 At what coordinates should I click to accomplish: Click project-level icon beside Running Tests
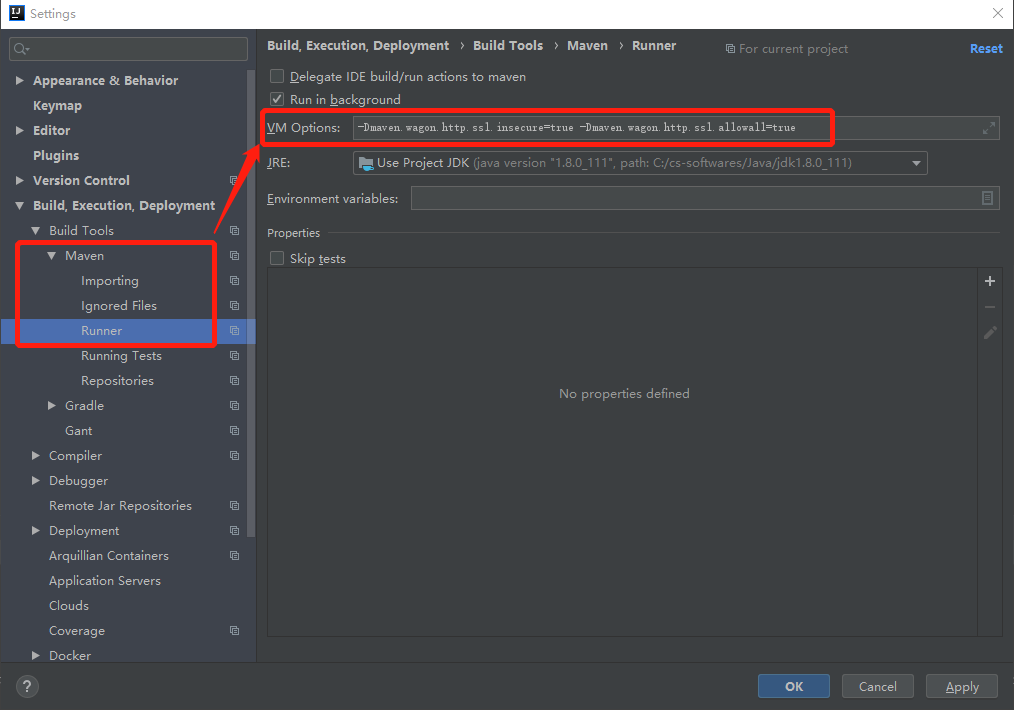pyautogui.click(x=234, y=356)
